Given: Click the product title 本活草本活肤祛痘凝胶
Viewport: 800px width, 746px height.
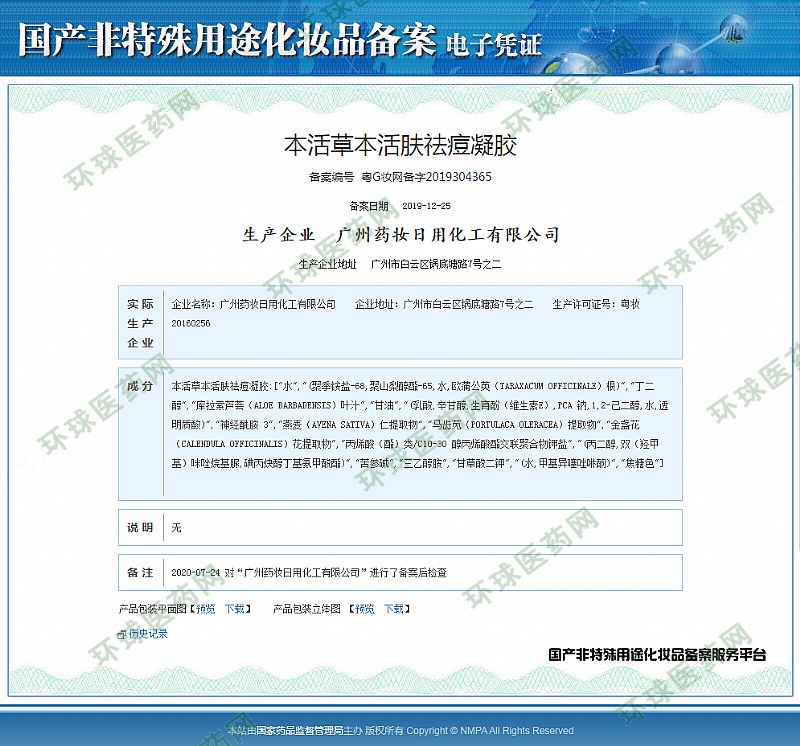Looking at the screenshot, I should tap(400, 145).
